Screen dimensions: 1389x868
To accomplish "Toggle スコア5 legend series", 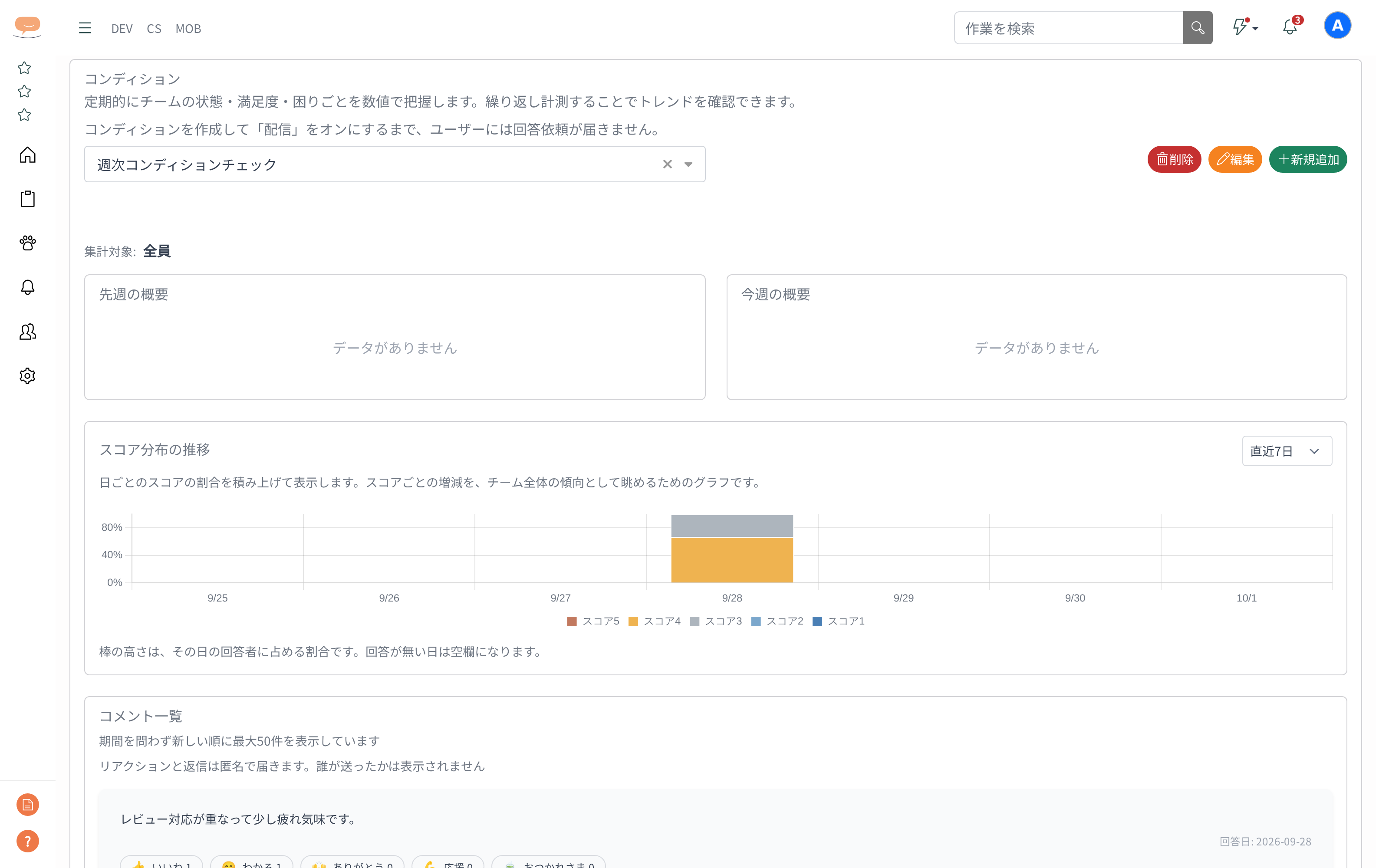I will [x=593, y=621].
